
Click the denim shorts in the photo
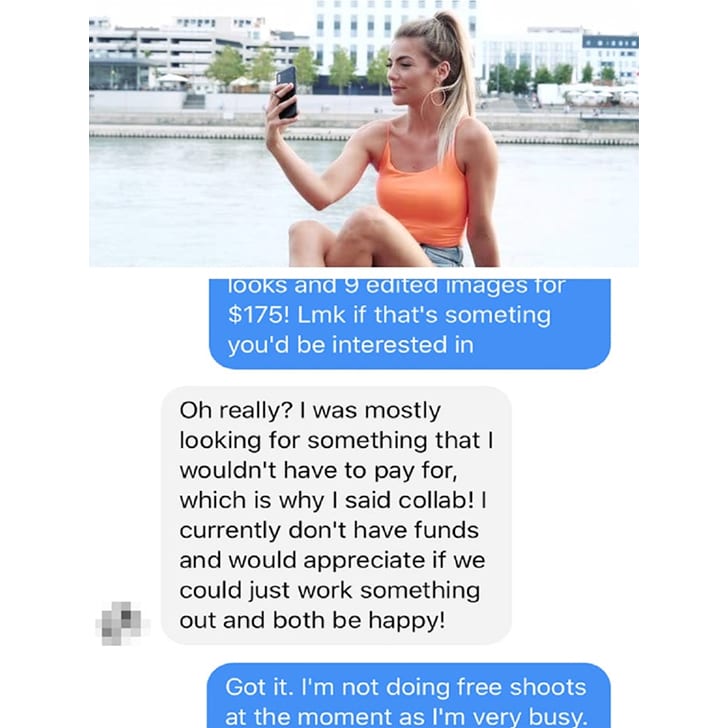444,256
